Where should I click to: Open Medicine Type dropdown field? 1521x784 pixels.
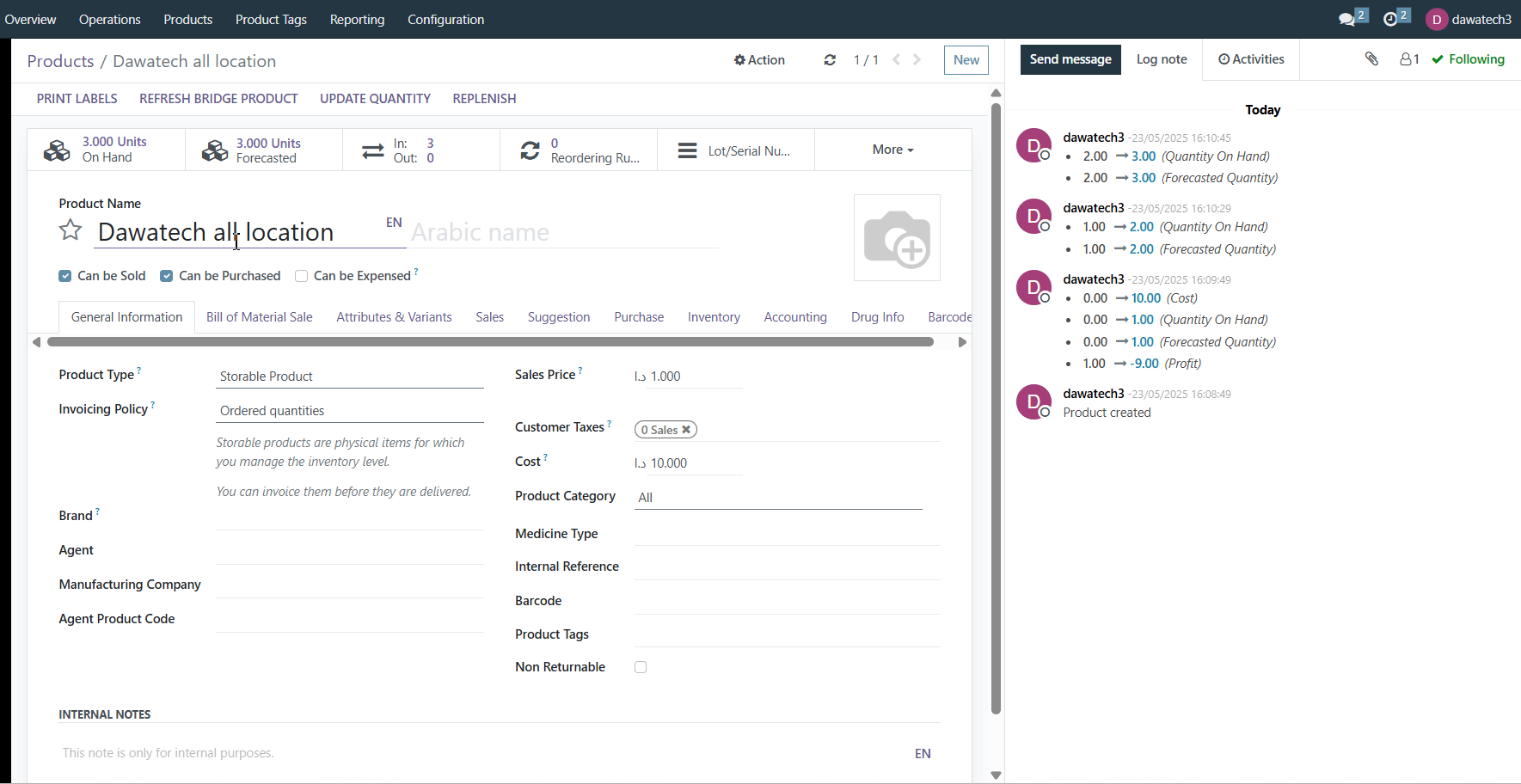tap(788, 534)
